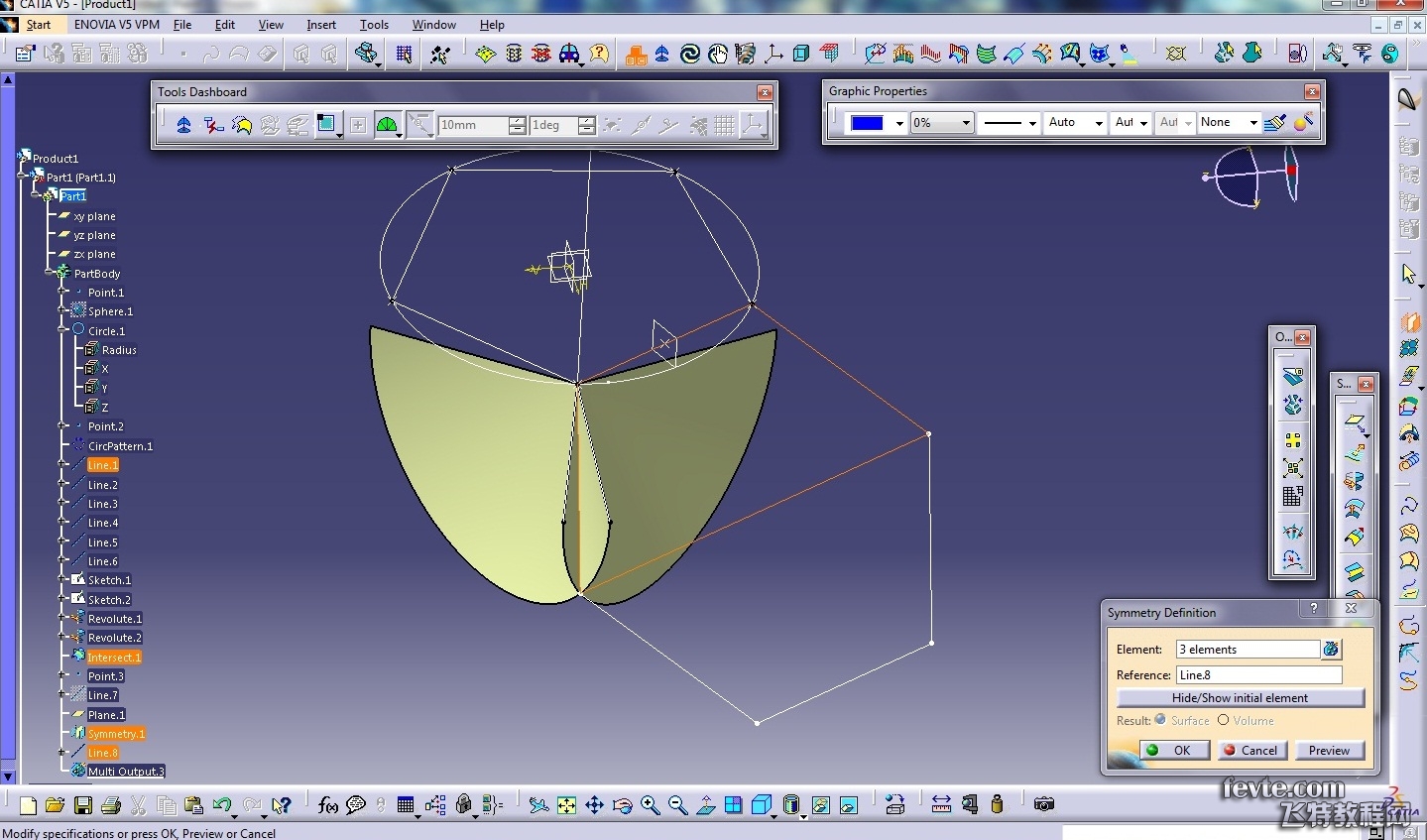The image size is (1427, 840).
Task: Toggle the axis icon at Tools Dashboard end
Action: [x=754, y=125]
